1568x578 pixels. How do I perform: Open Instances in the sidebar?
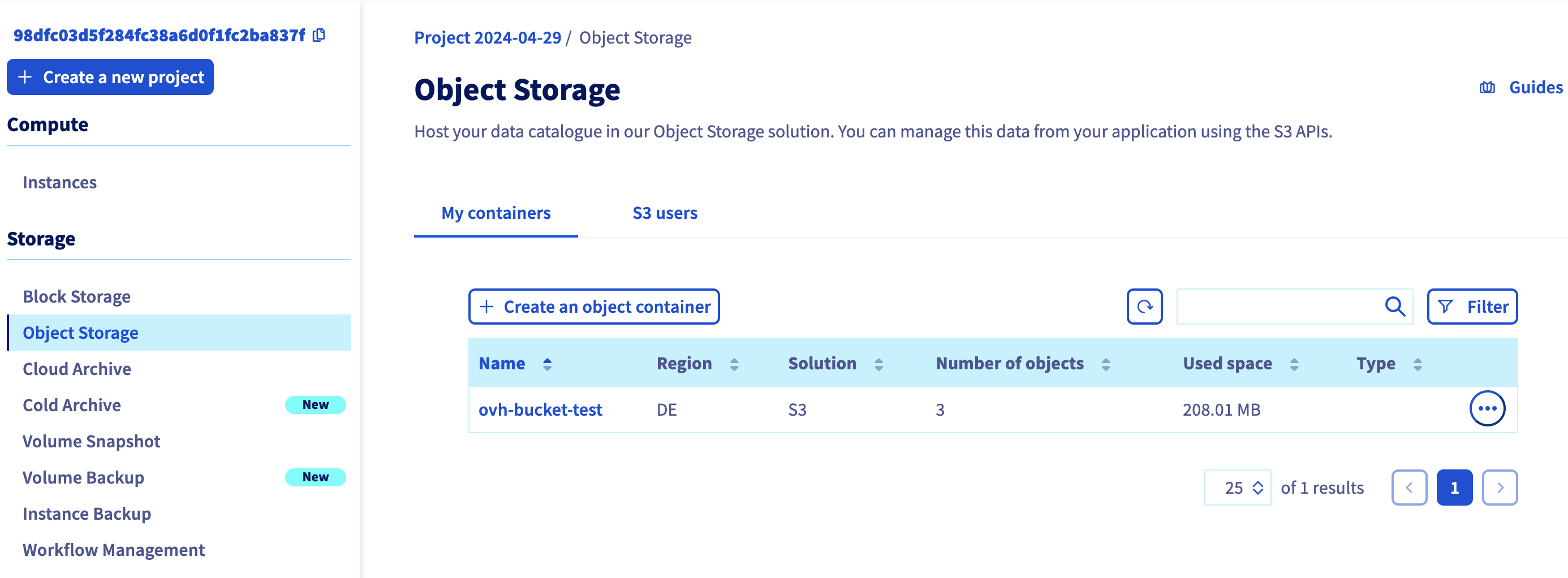(59, 183)
